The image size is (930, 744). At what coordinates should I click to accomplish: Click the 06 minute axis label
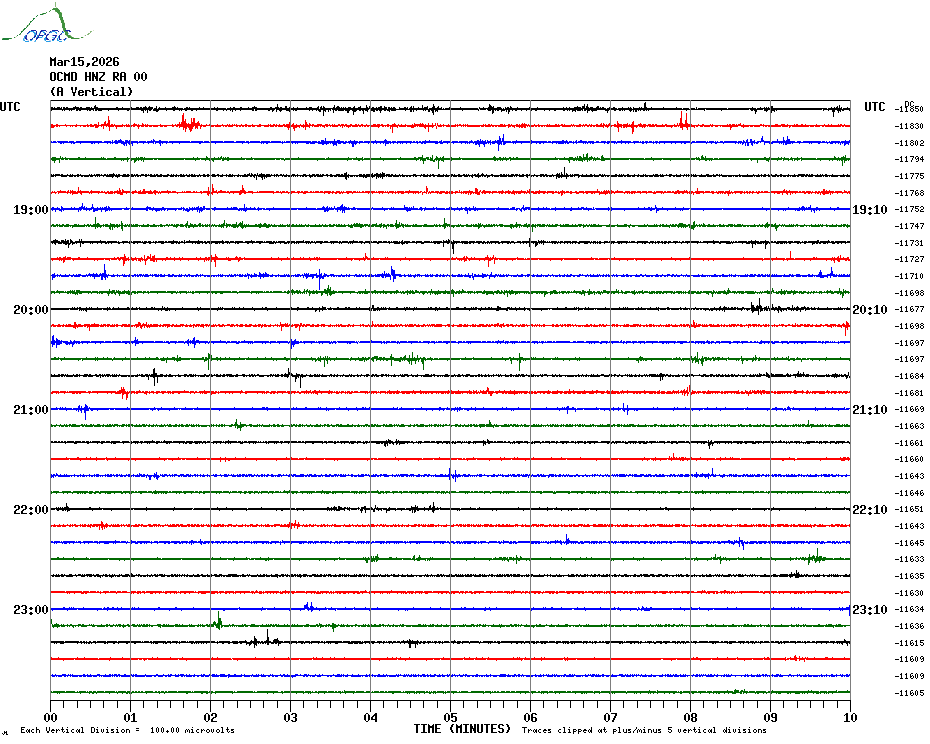click(x=530, y=717)
